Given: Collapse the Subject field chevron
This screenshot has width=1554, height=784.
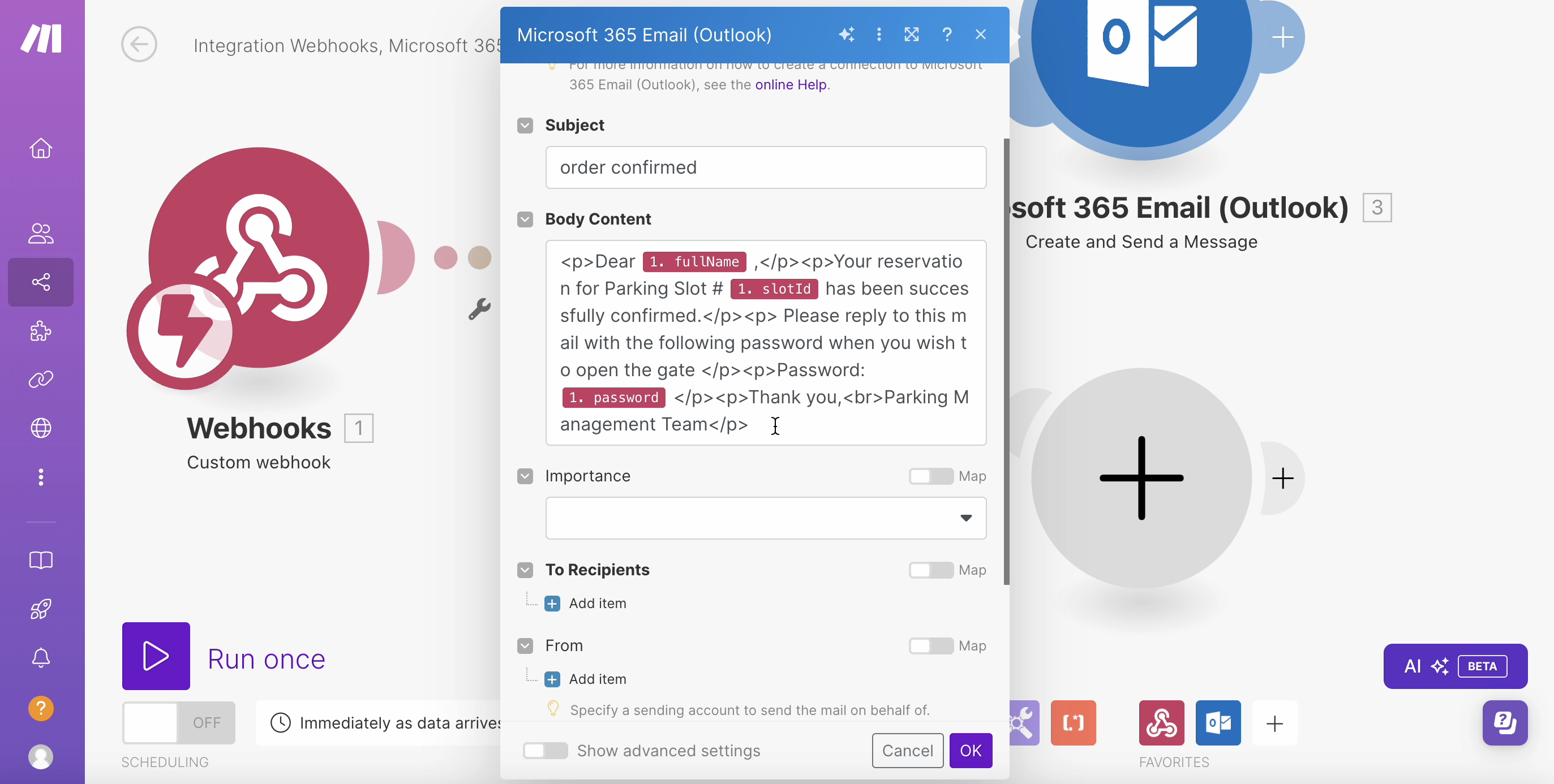Looking at the screenshot, I should 525,126.
